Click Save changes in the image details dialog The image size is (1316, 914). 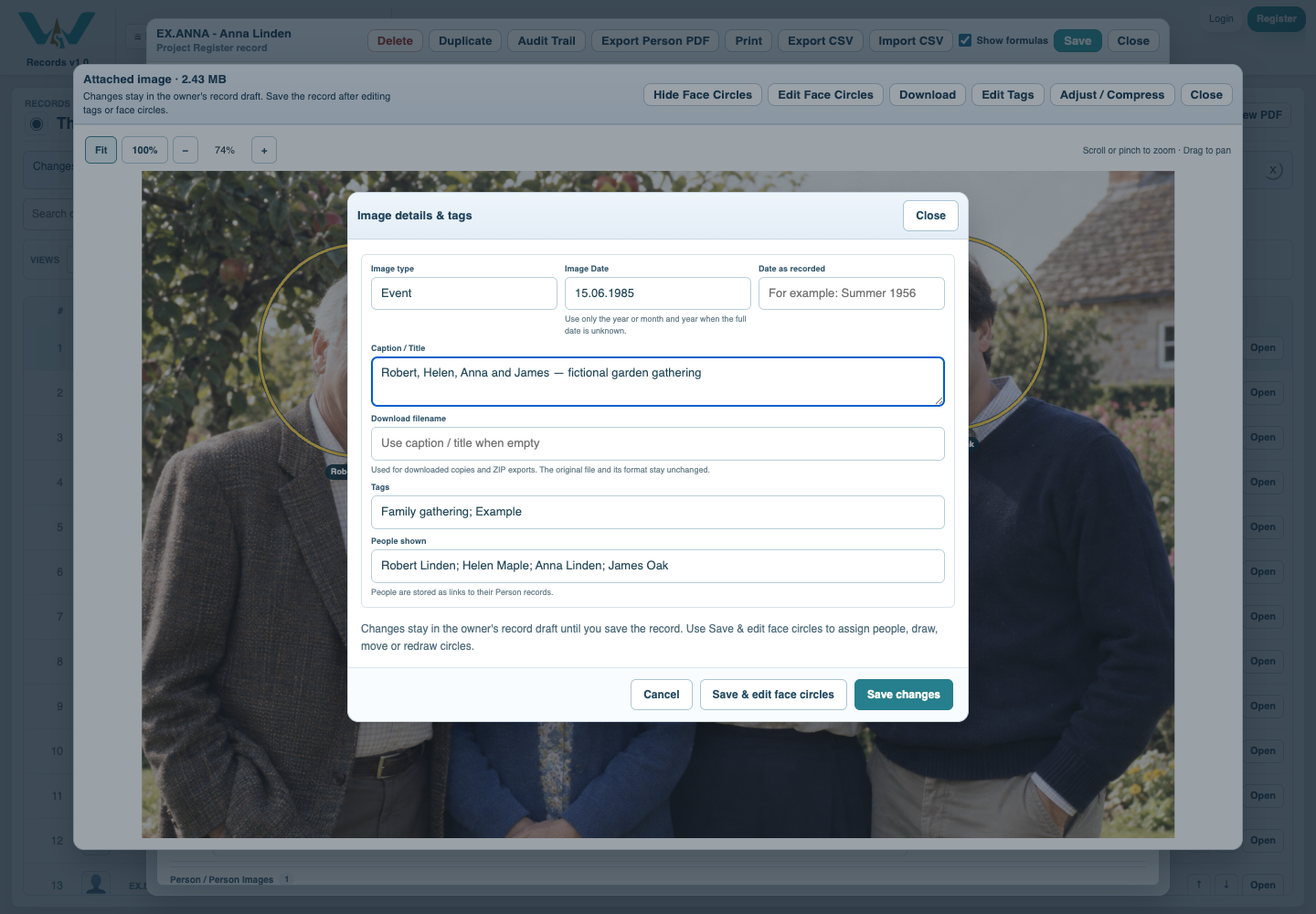pos(904,695)
